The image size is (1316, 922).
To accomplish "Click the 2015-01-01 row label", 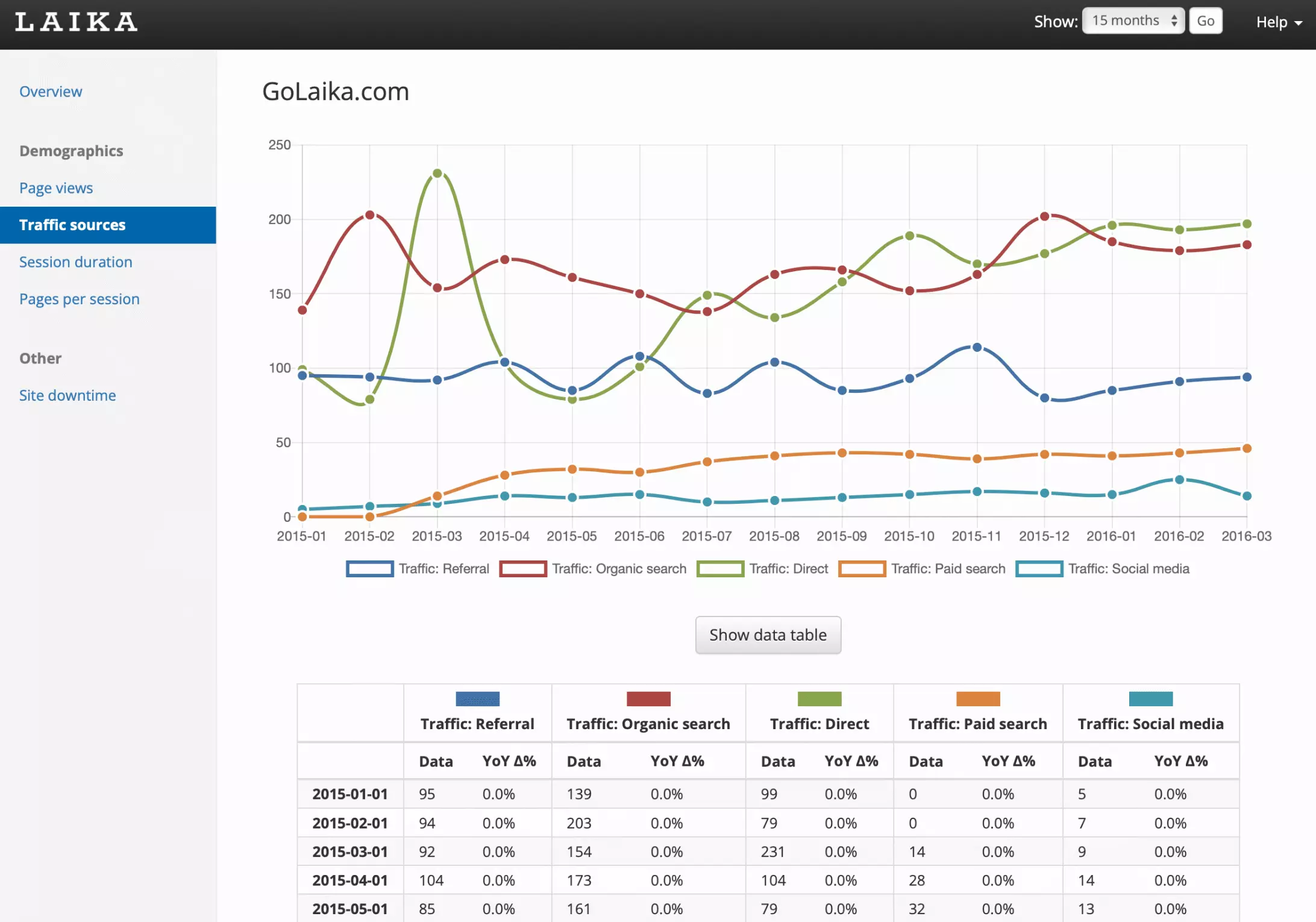I will [350, 794].
